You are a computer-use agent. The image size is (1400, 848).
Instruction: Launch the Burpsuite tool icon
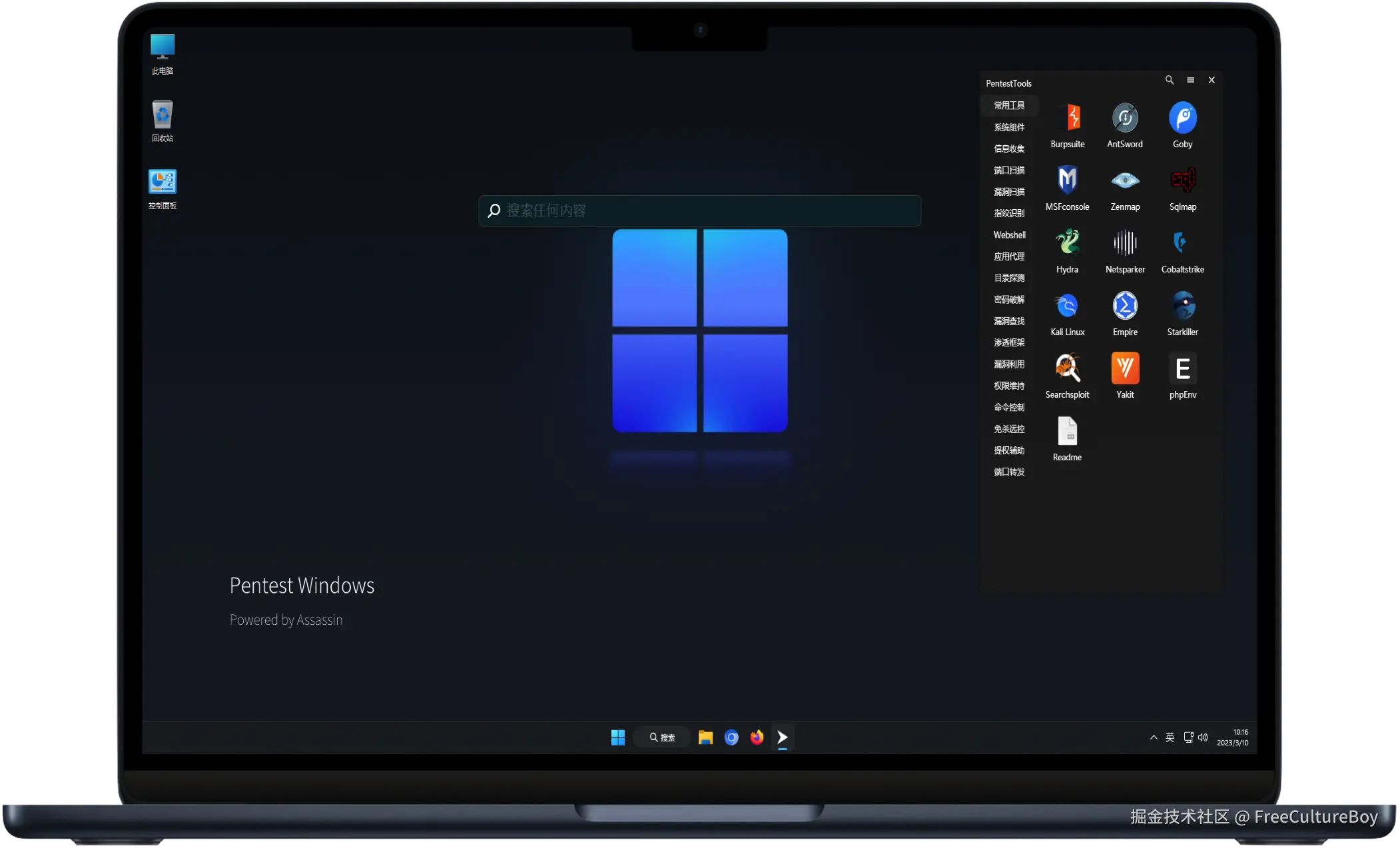[1067, 118]
